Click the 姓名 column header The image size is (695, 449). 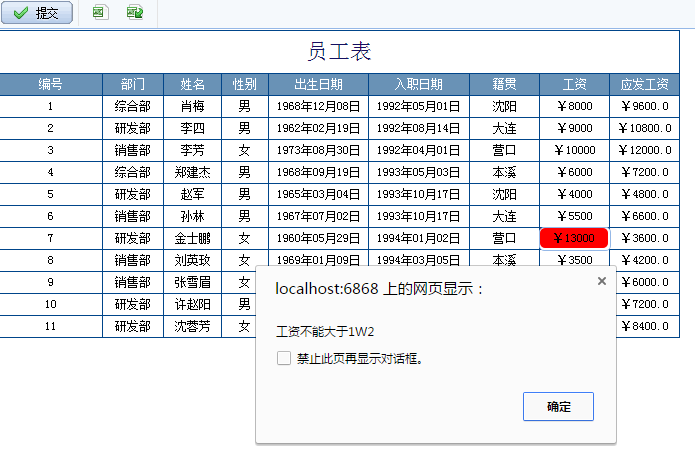coord(192,84)
